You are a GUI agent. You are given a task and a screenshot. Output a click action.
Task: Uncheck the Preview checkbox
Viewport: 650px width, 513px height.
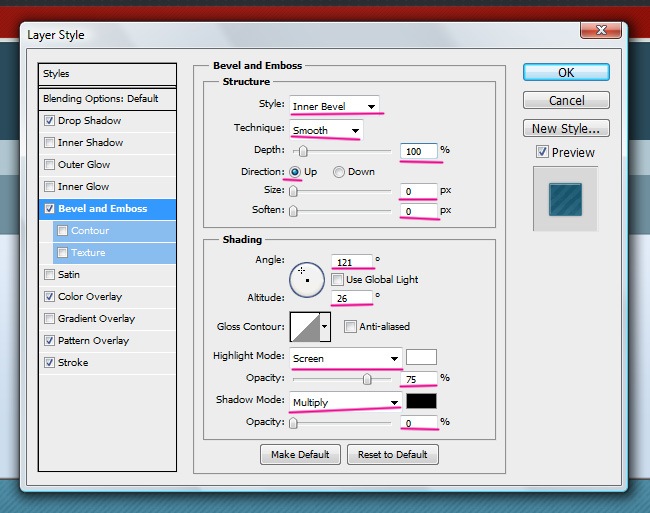tap(542, 153)
